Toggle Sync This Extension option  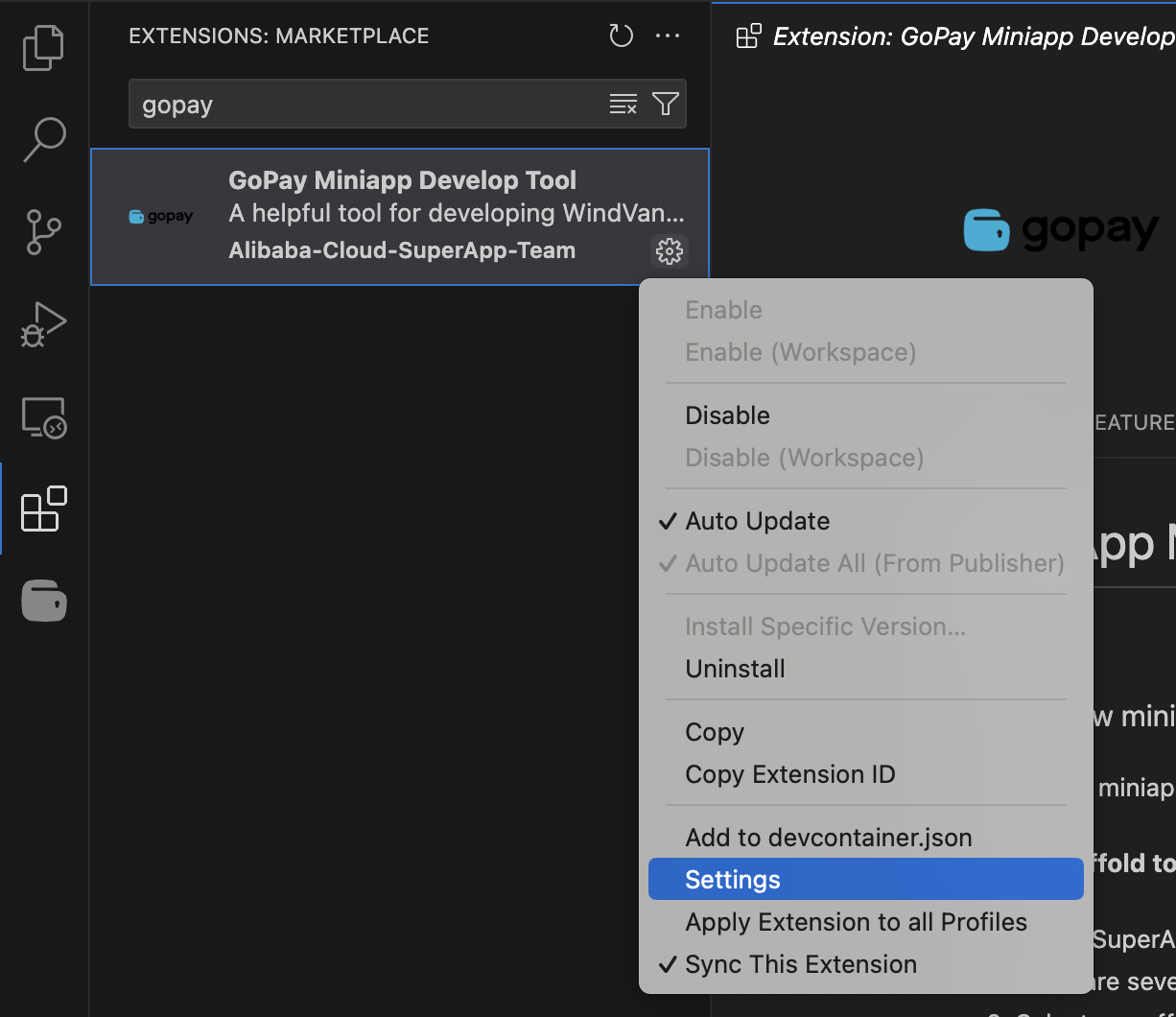(866, 964)
